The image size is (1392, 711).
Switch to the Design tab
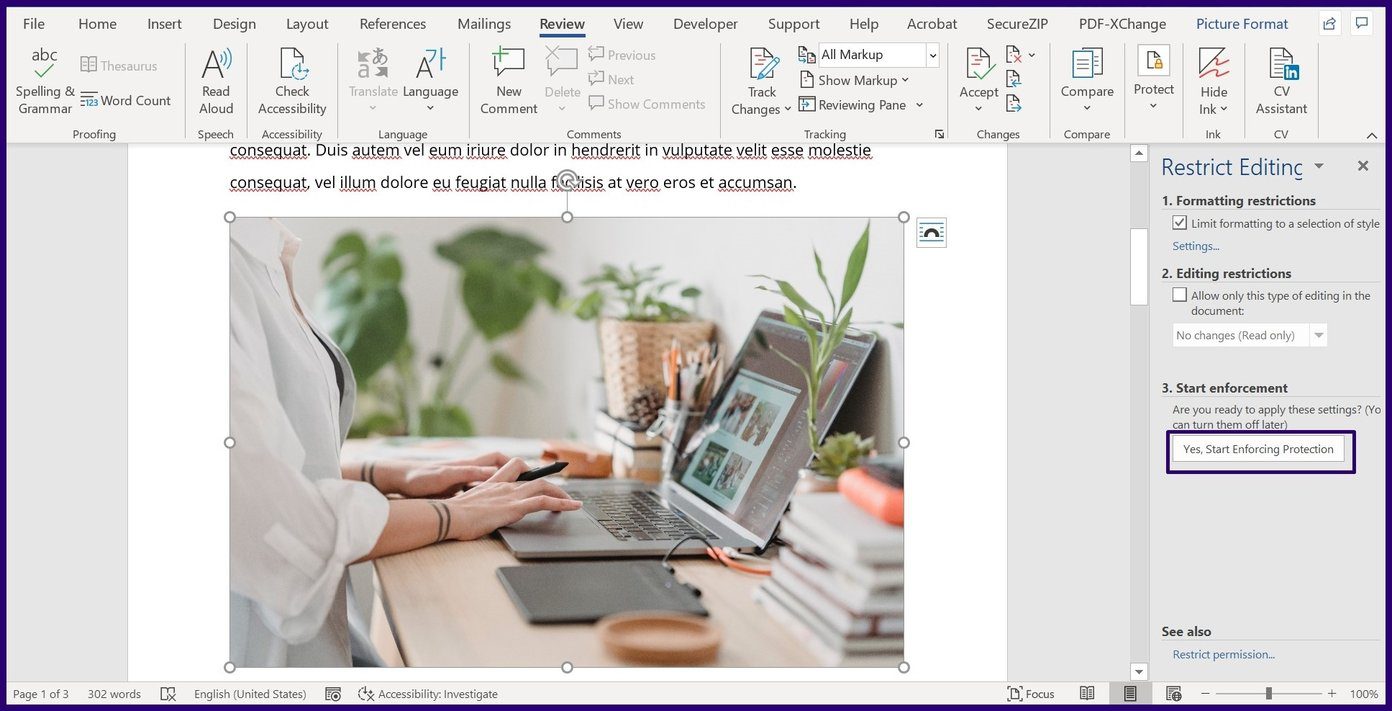click(x=234, y=23)
